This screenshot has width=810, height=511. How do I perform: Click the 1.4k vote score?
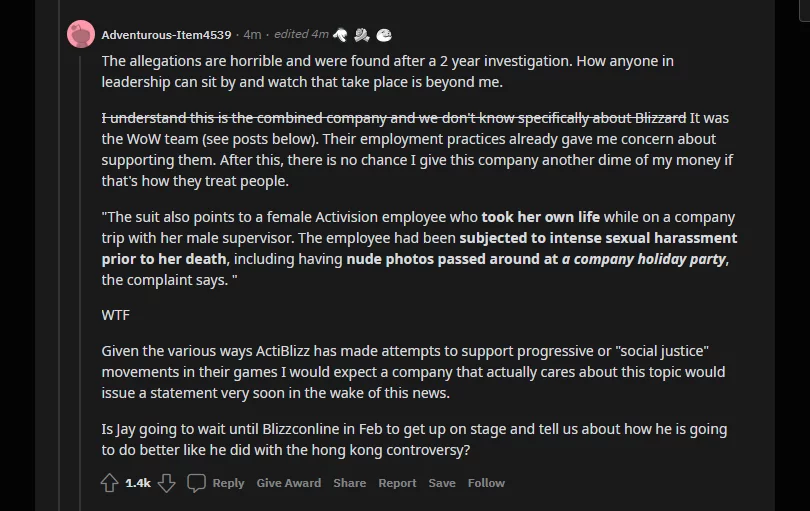pos(138,483)
